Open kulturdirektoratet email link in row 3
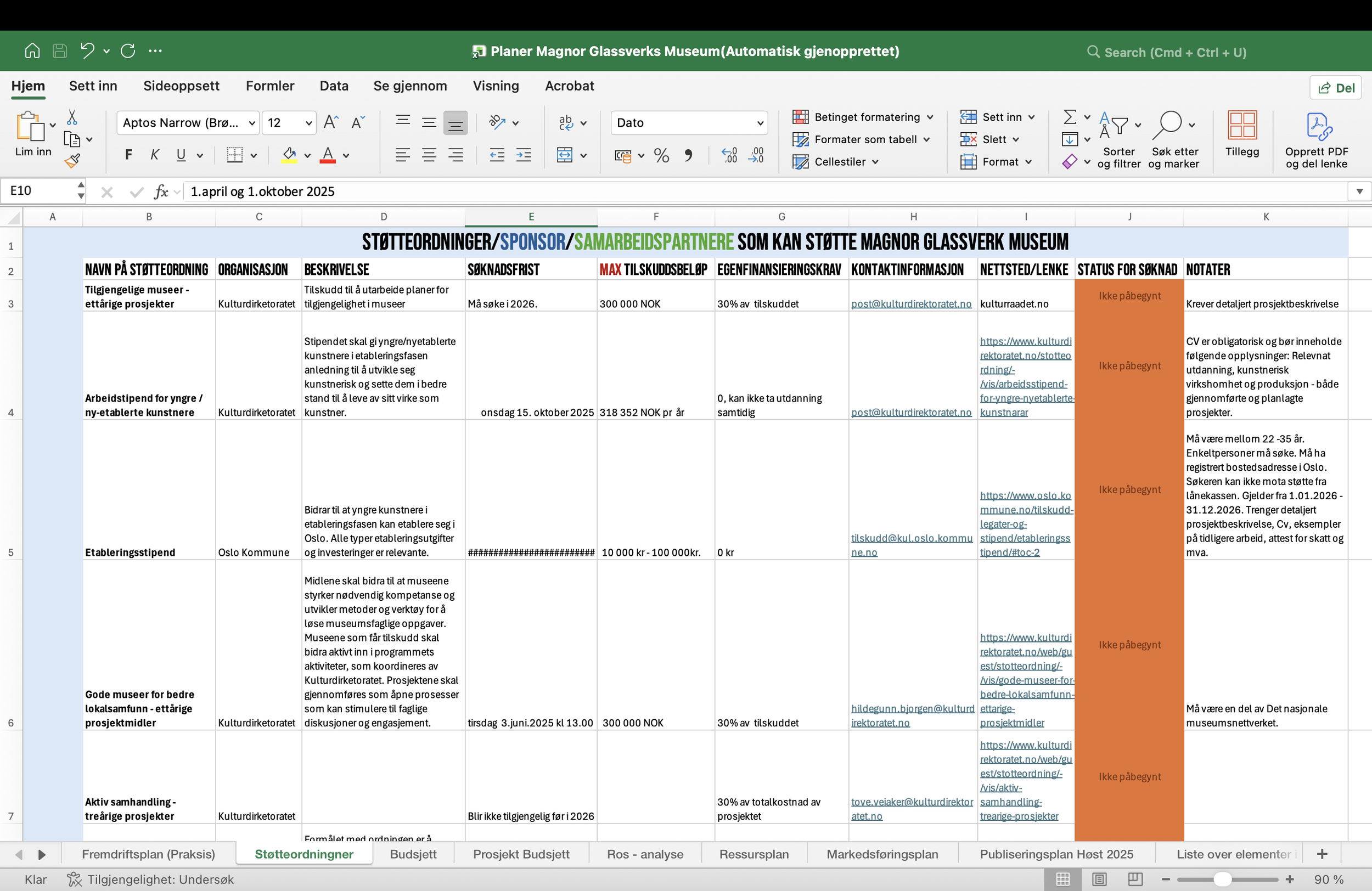1372x891 pixels. [911, 304]
